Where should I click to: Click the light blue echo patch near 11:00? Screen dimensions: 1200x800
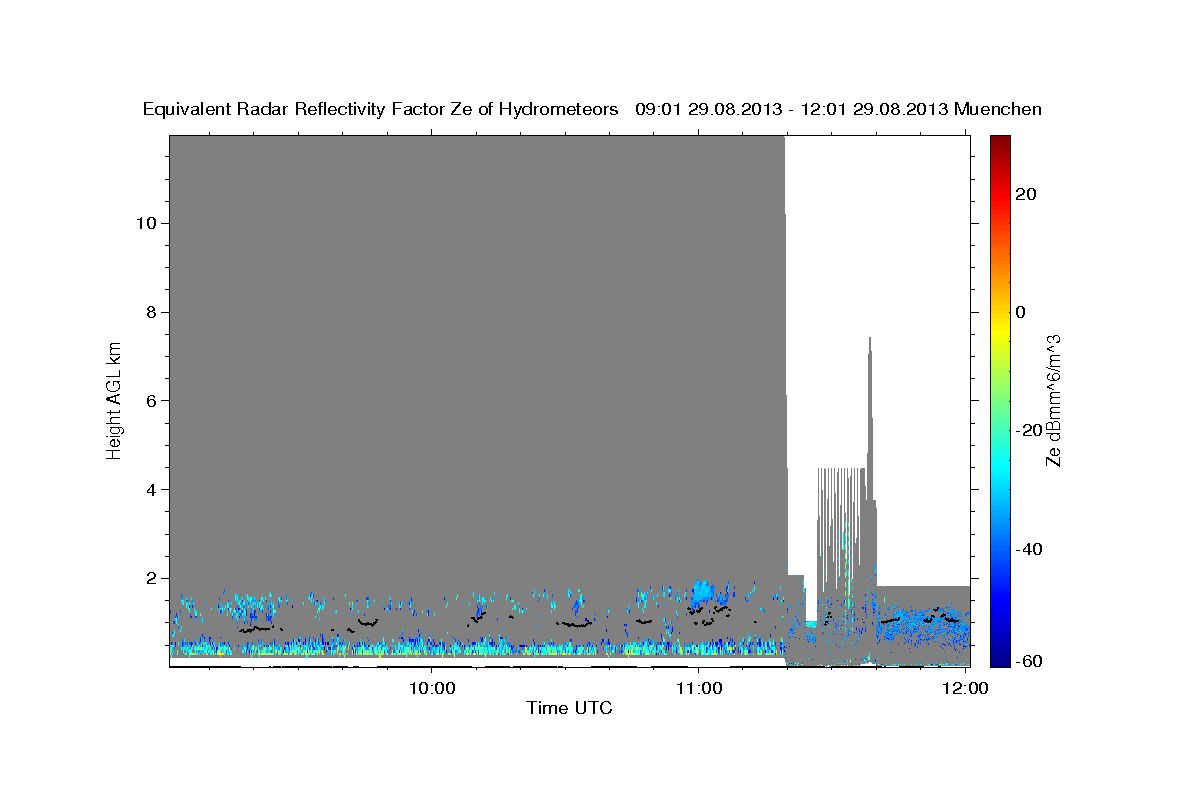click(x=704, y=593)
